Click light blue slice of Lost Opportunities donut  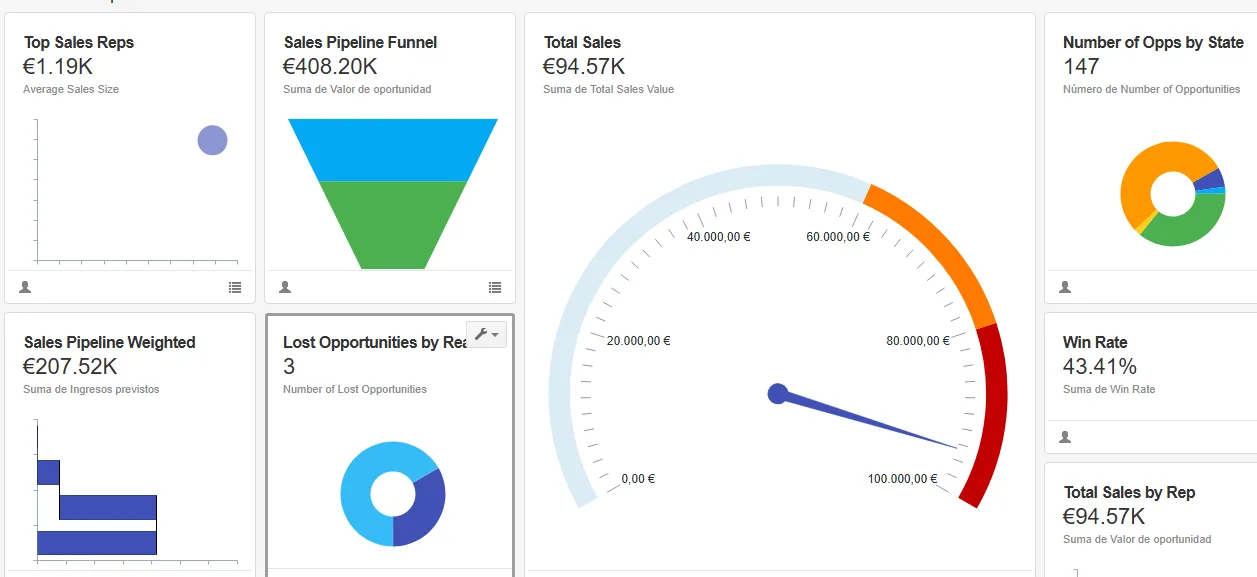pyautogui.click(x=362, y=480)
